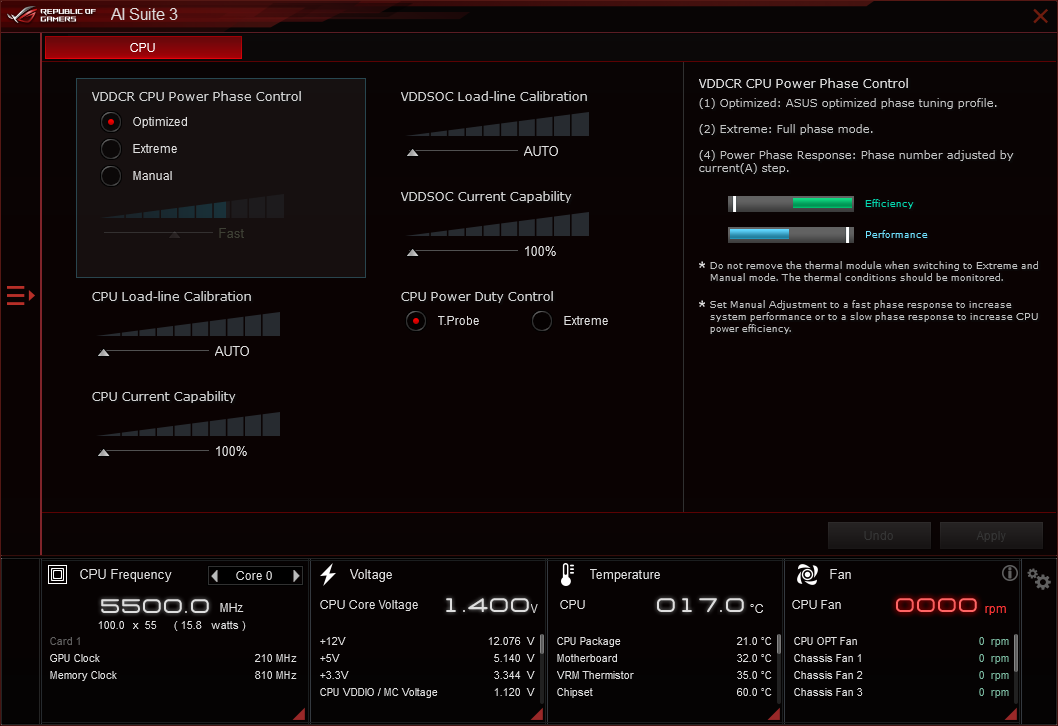Expand the Voltage panel via corner triangle
This screenshot has height=726, width=1058.
coord(536,713)
